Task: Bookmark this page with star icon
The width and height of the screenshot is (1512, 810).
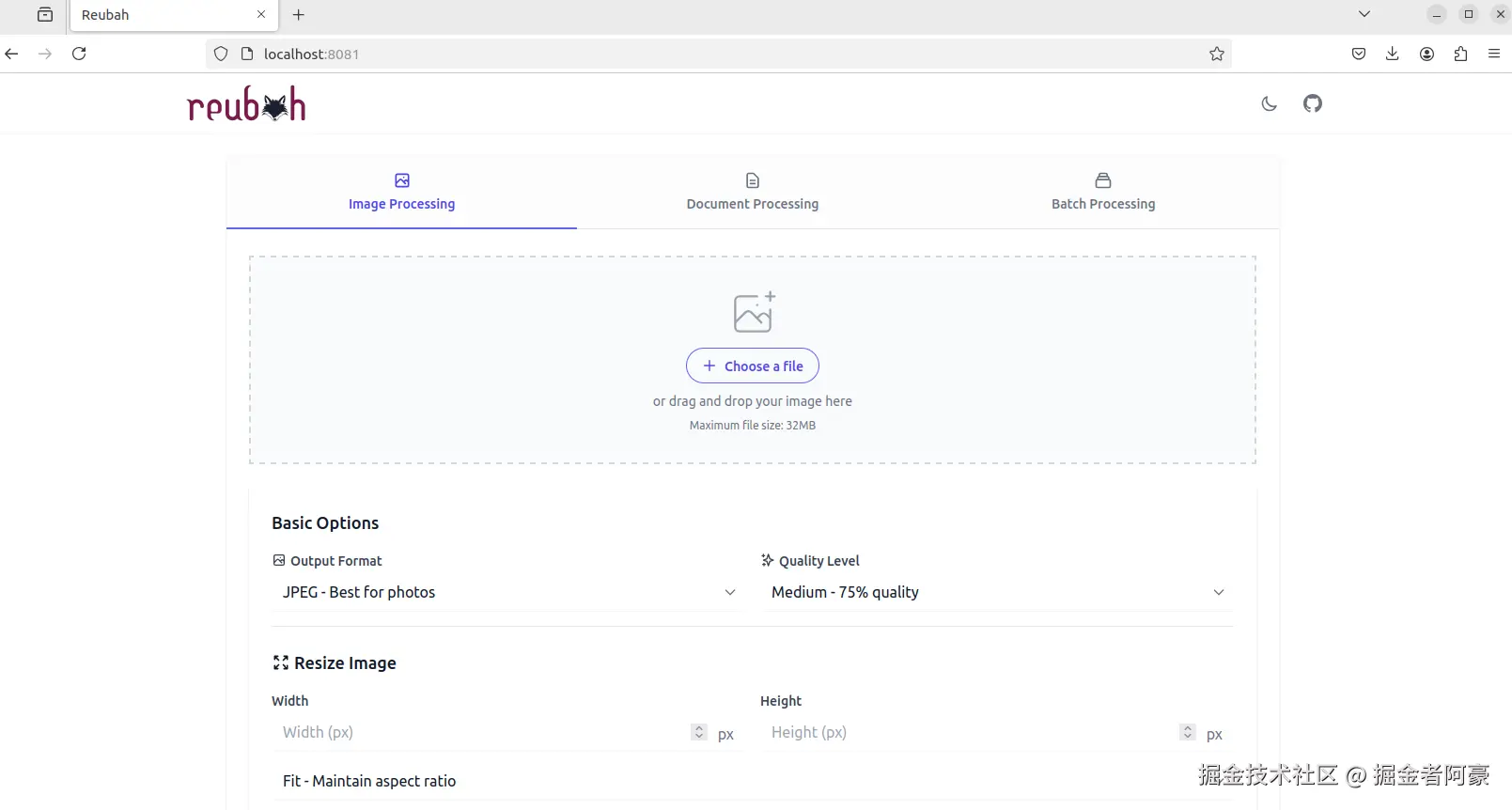Action: 1216,55
